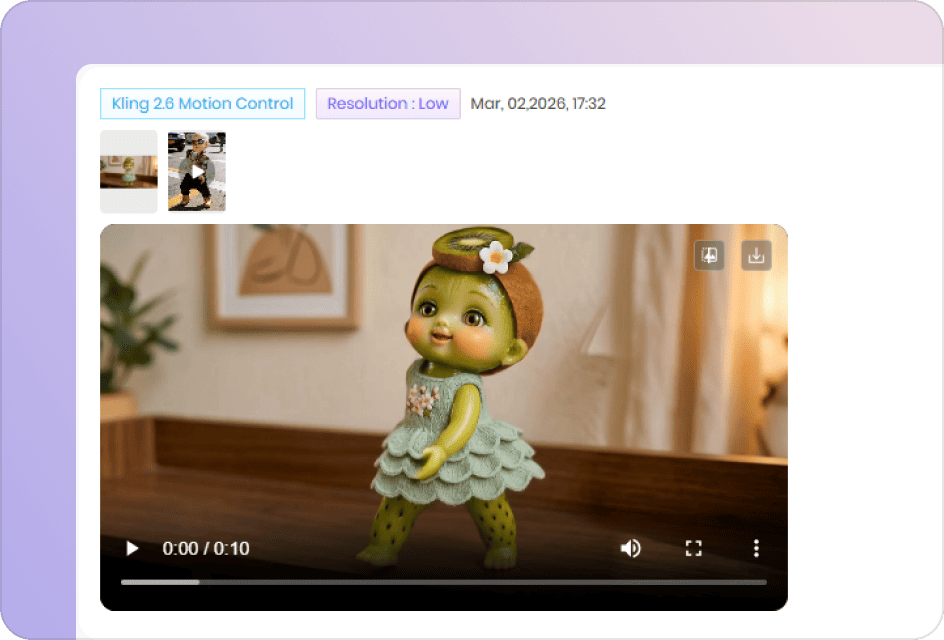This screenshot has height=640, width=944.
Task: Click the 0:00 / 0:10 time display
Action: [204, 548]
